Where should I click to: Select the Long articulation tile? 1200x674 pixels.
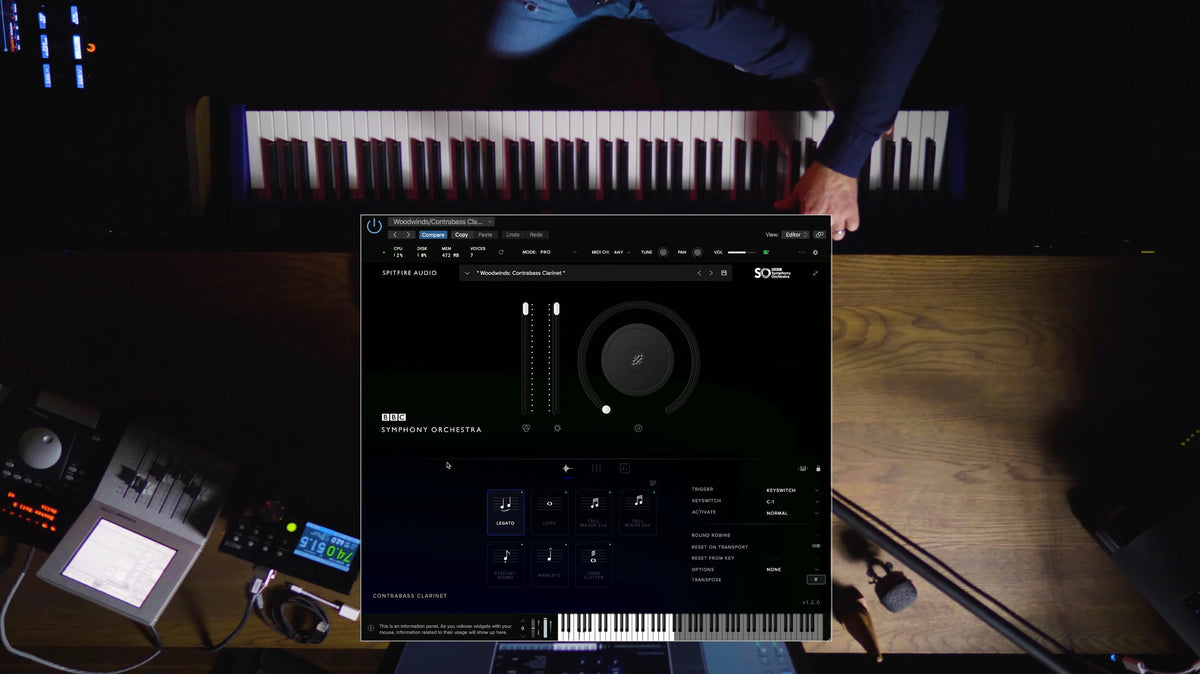click(549, 511)
